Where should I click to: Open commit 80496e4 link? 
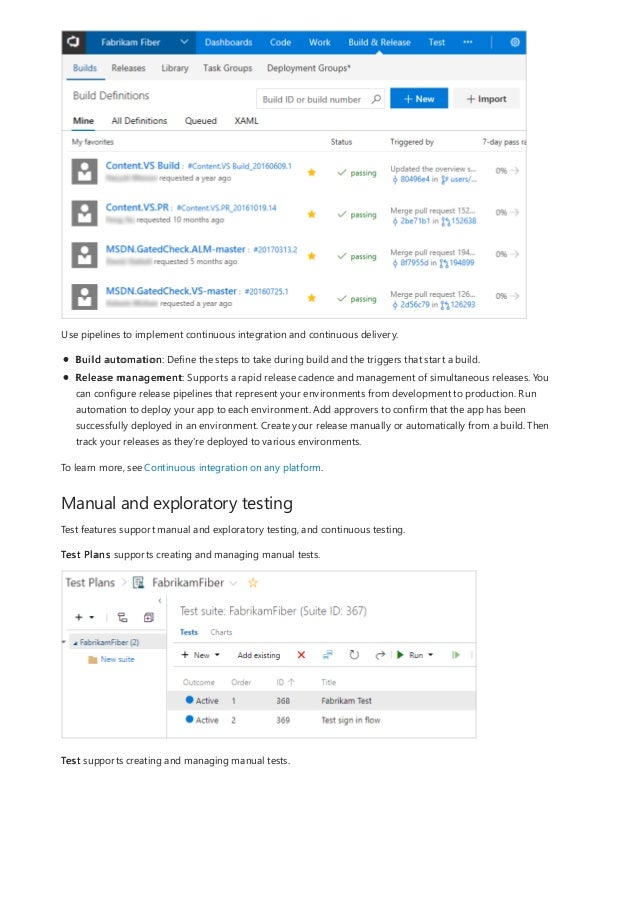tap(411, 180)
